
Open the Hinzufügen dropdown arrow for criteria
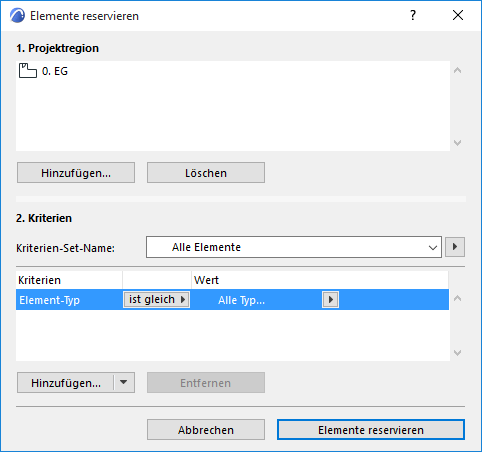pos(124,383)
